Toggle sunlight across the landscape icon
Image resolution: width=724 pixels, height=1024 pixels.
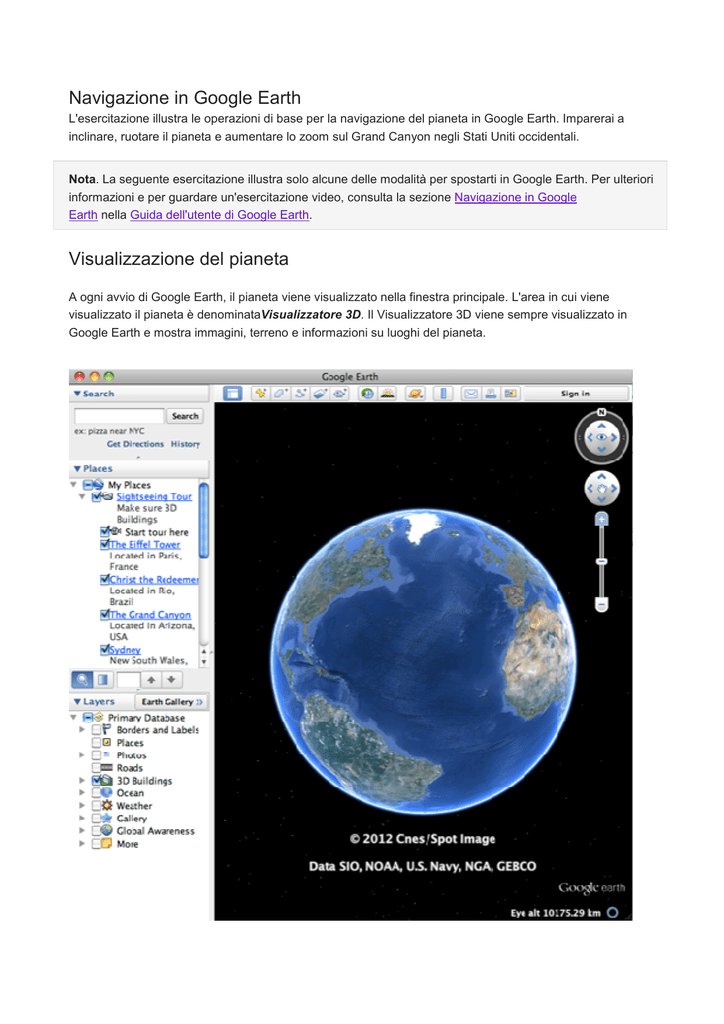[388, 393]
